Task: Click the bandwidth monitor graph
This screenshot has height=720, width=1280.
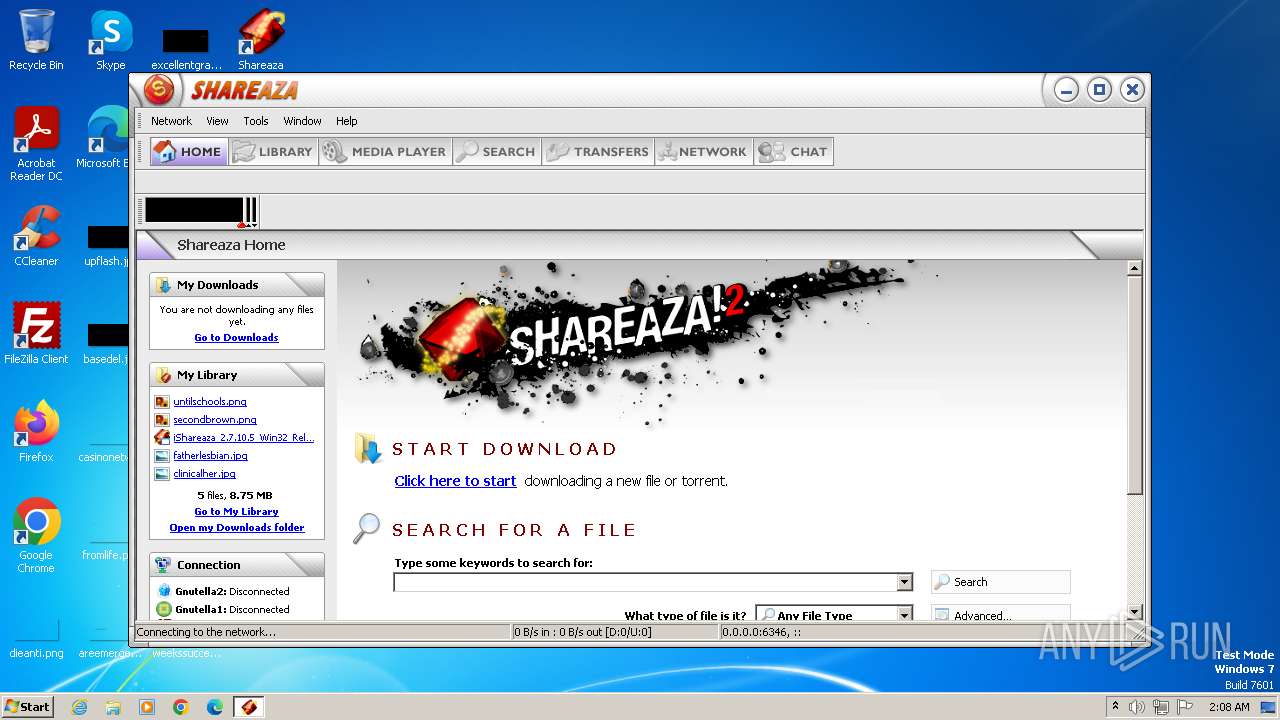Action: 194,210
